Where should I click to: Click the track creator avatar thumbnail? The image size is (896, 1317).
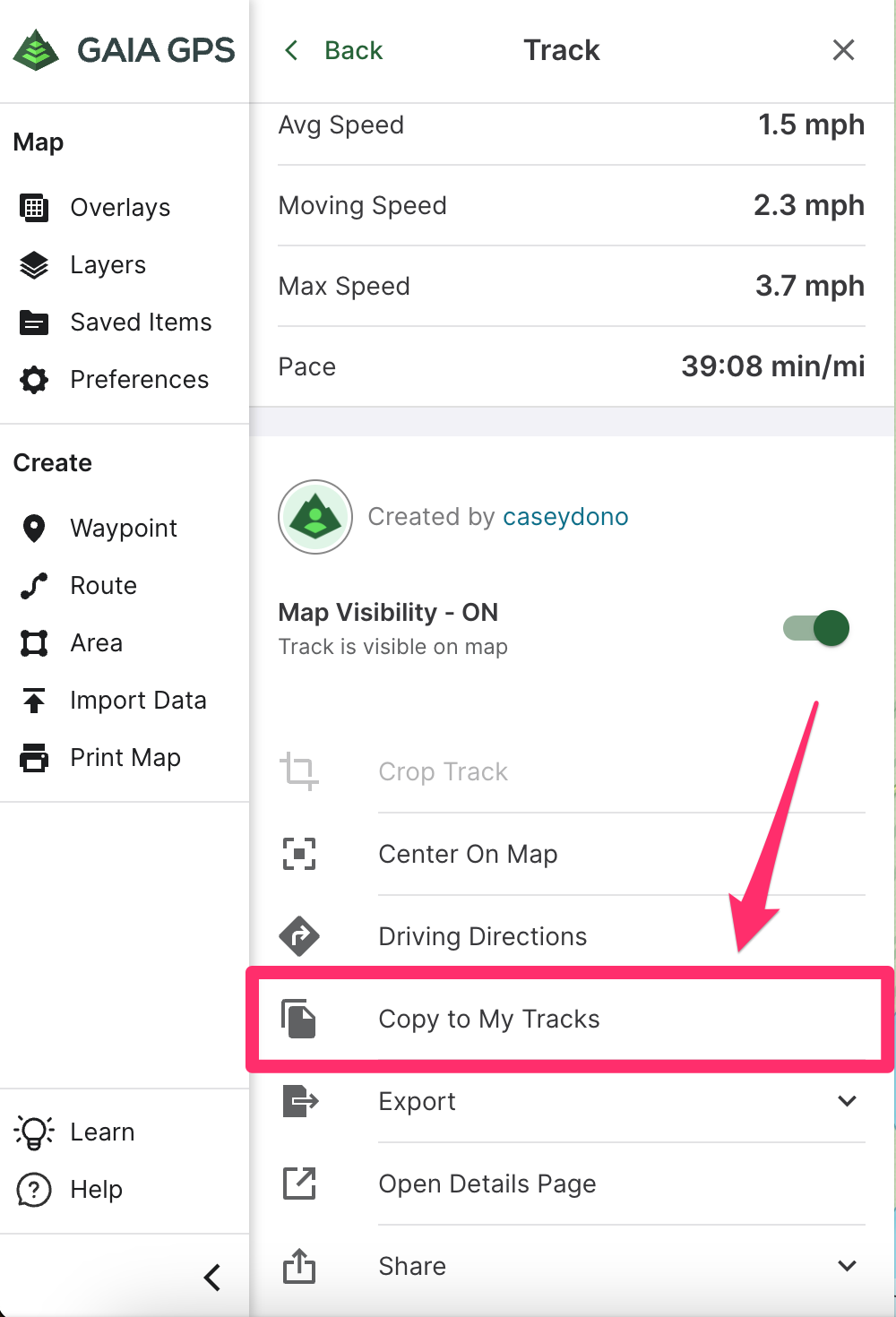315,517
